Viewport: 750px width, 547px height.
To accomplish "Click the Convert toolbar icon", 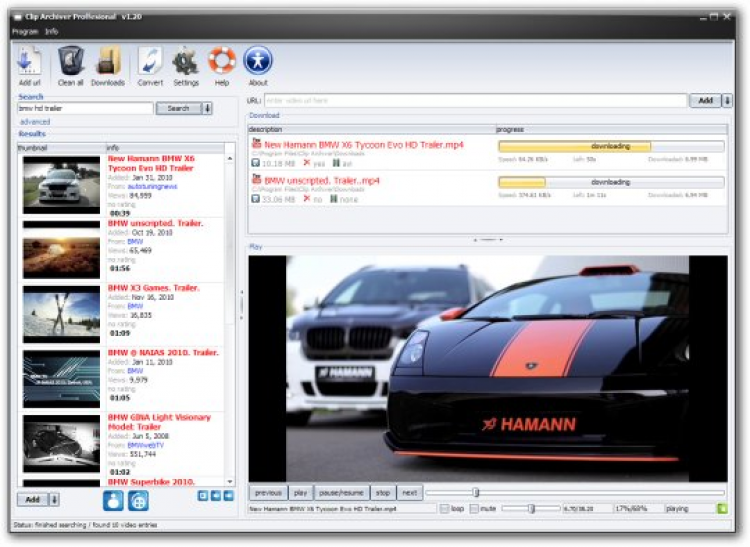I will coord(150,62).
